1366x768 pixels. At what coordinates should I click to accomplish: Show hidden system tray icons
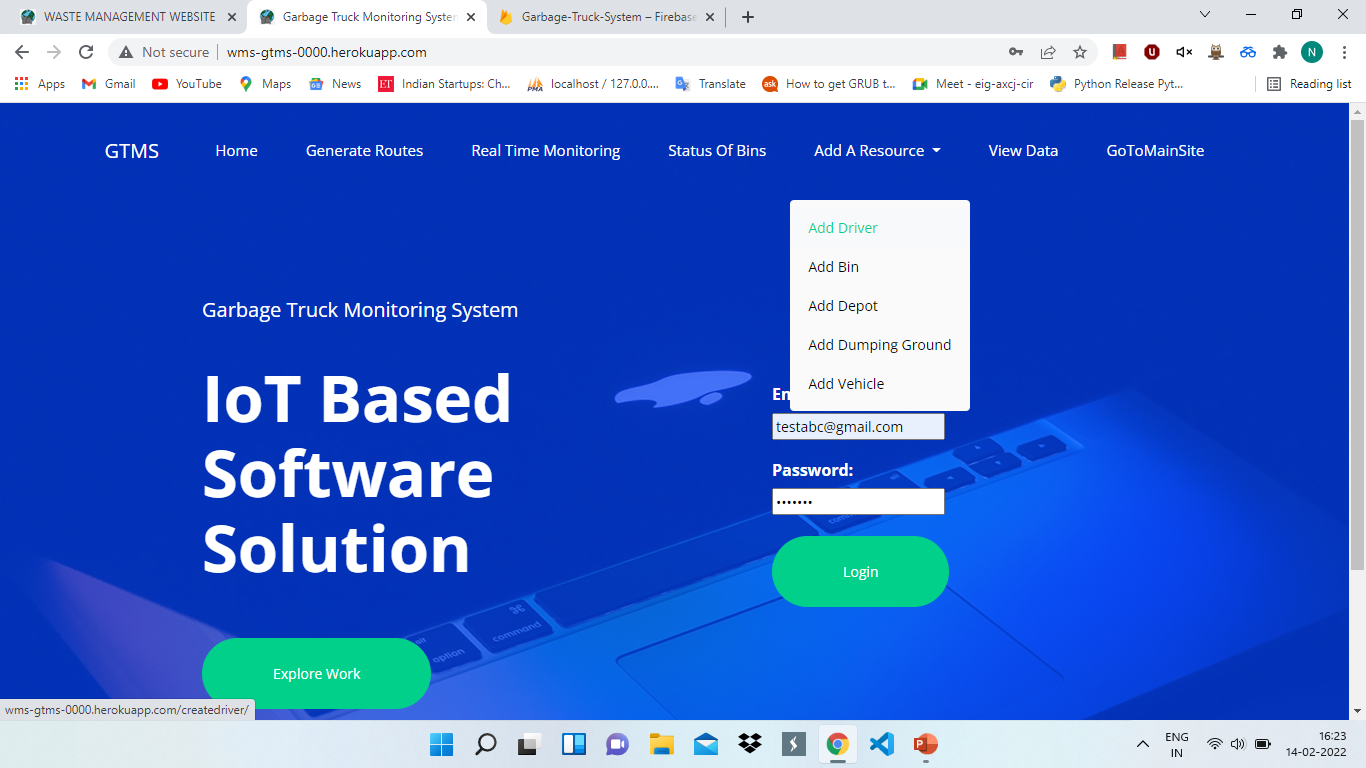coord(1143,744)
